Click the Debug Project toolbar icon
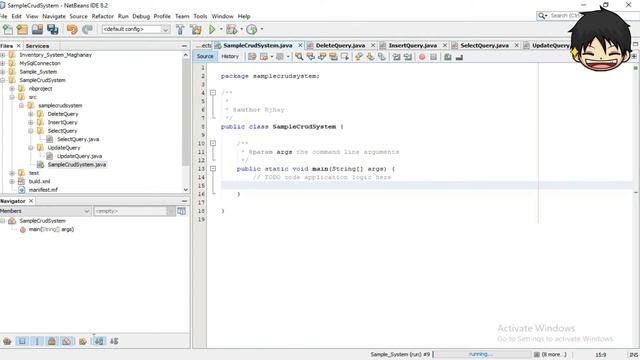This screenshot has width=640, height=360. click(231, 29)
